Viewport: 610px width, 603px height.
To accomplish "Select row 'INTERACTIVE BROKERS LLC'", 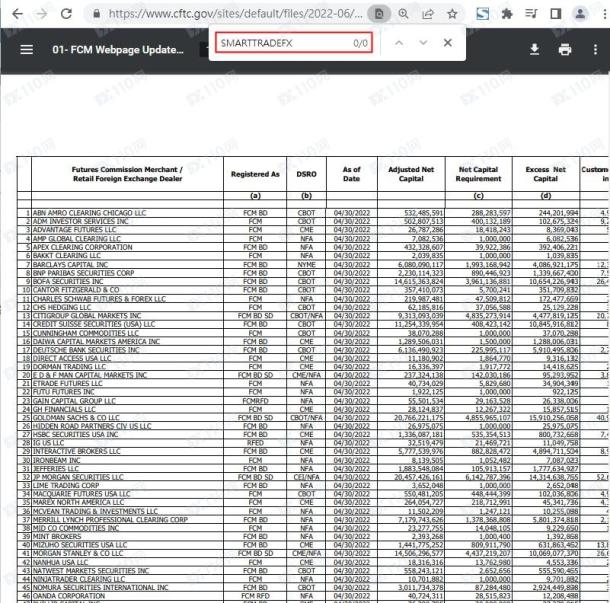I will pyautogui.click(x=312, y=451).
